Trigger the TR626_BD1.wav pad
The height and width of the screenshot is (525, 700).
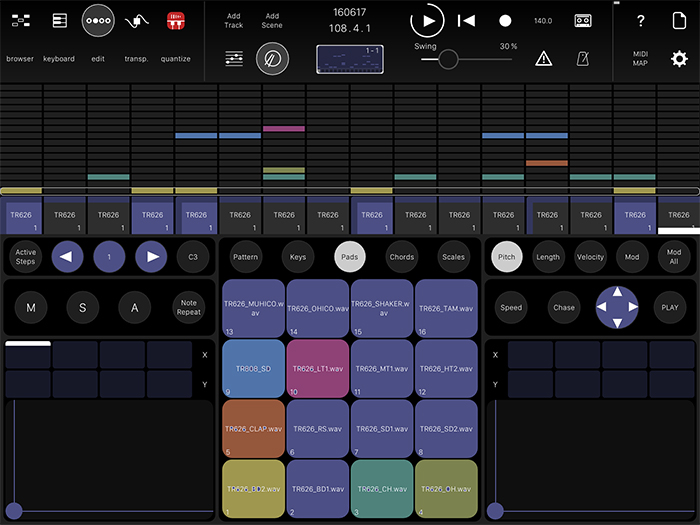318,489
